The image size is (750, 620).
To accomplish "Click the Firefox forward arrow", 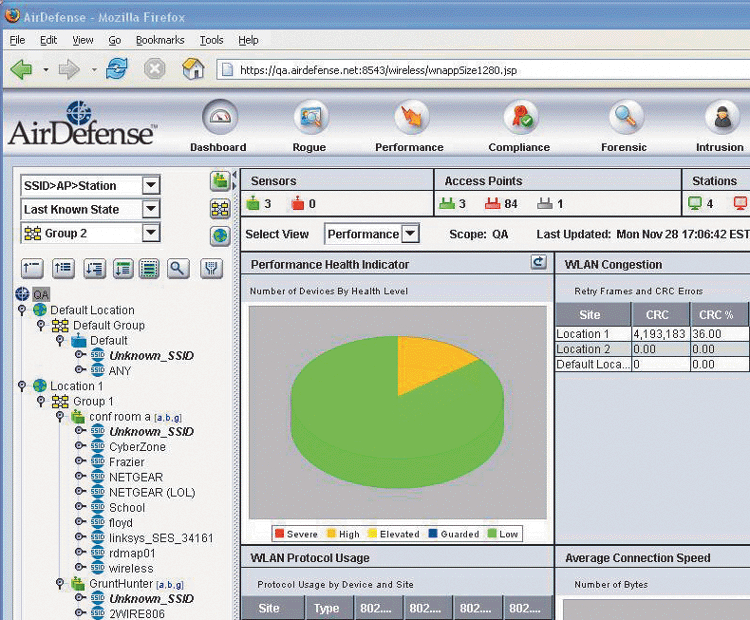I will tap(69, 70).
